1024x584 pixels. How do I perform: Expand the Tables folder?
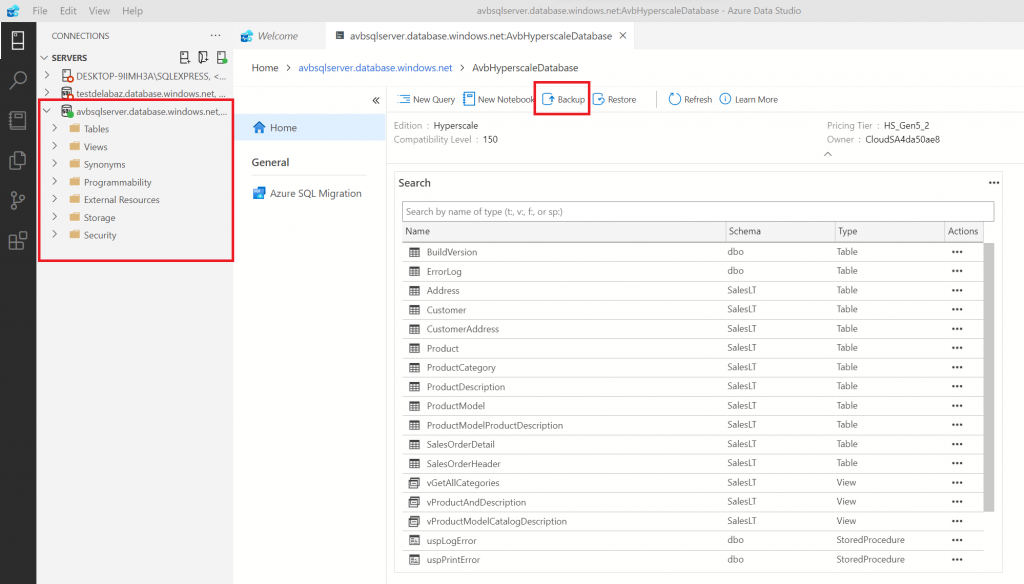click(55, 129)
